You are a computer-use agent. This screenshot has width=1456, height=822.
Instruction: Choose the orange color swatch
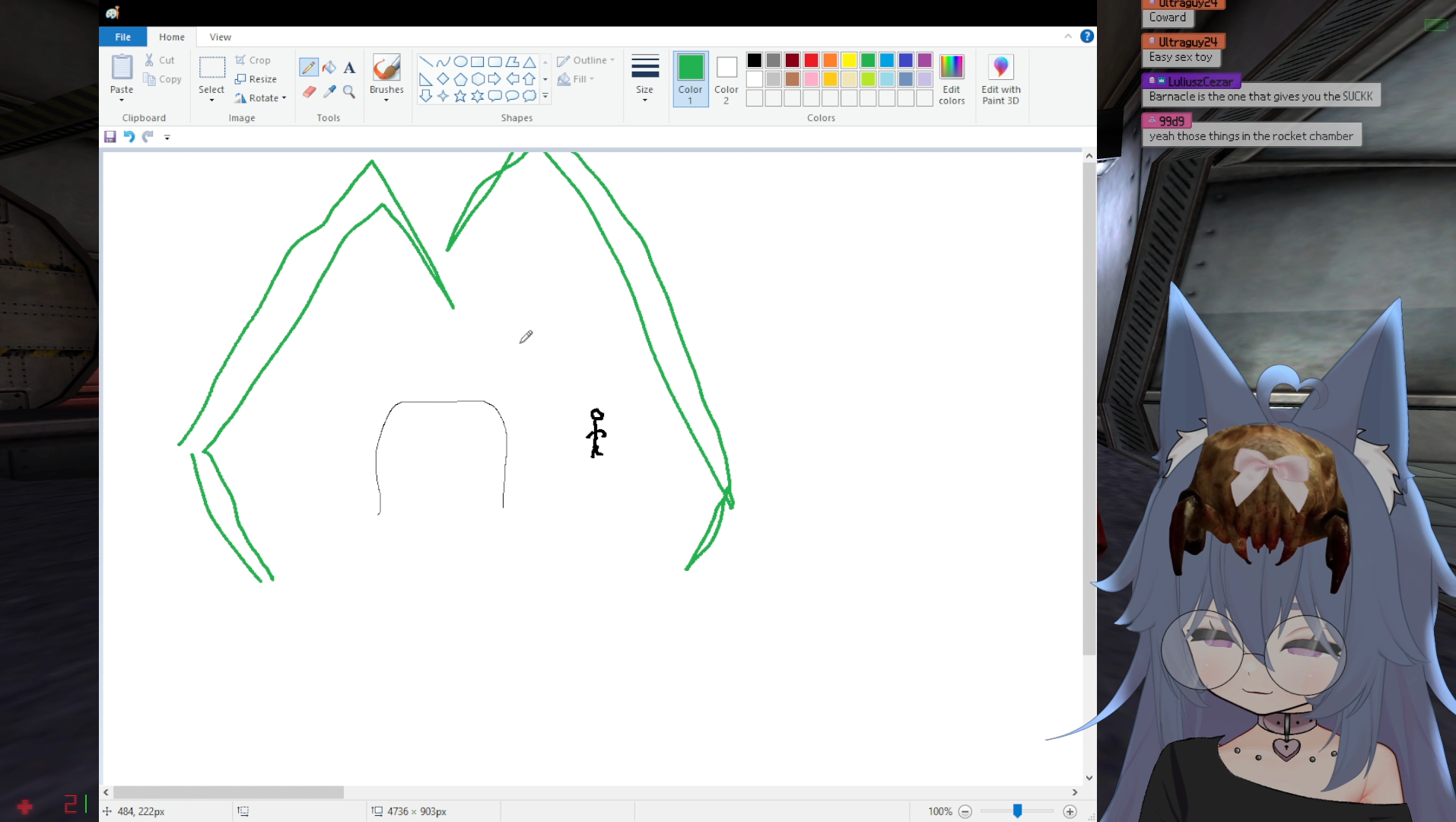coord(830,60)
